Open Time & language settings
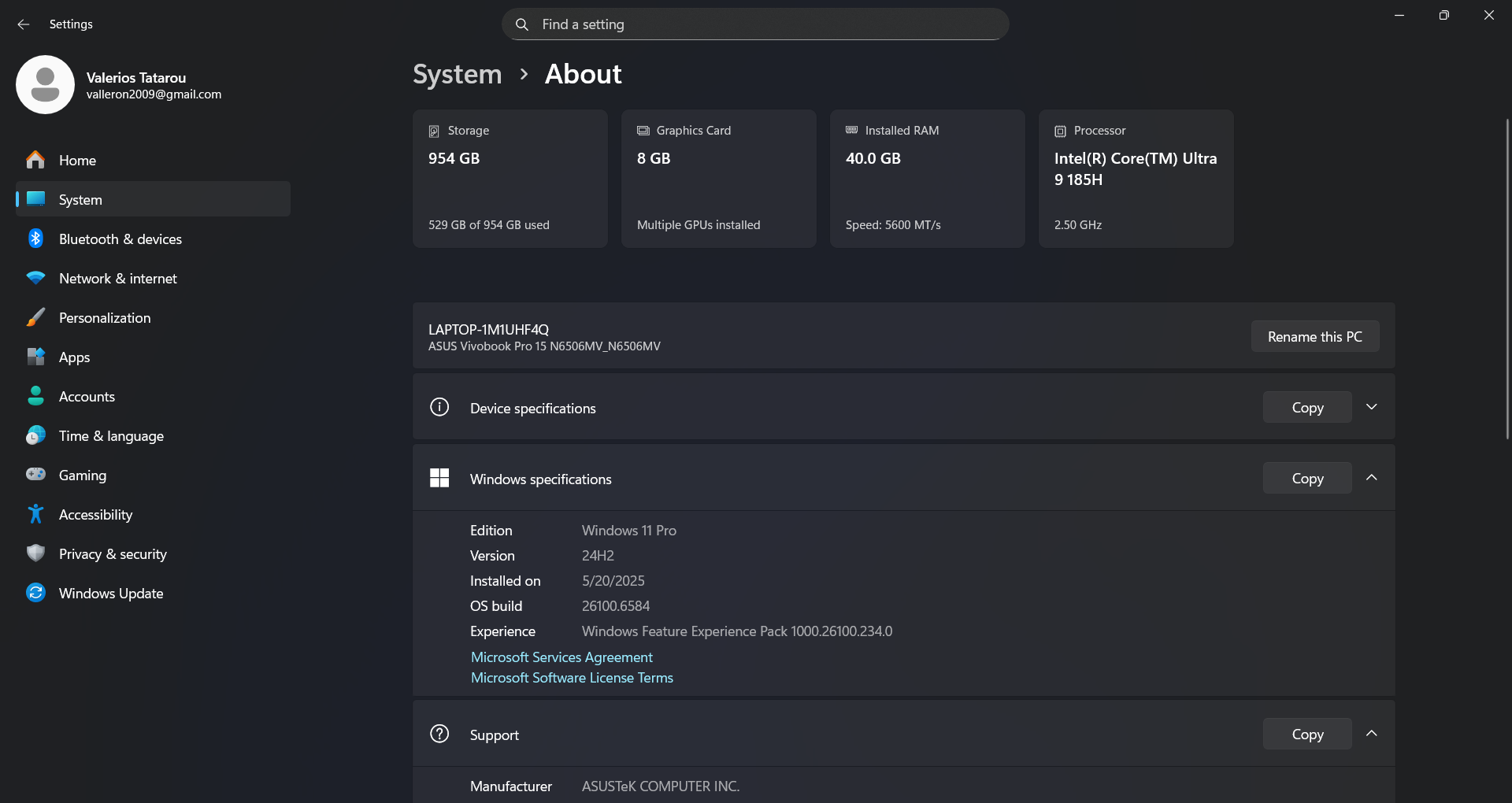 coord(153,435)
